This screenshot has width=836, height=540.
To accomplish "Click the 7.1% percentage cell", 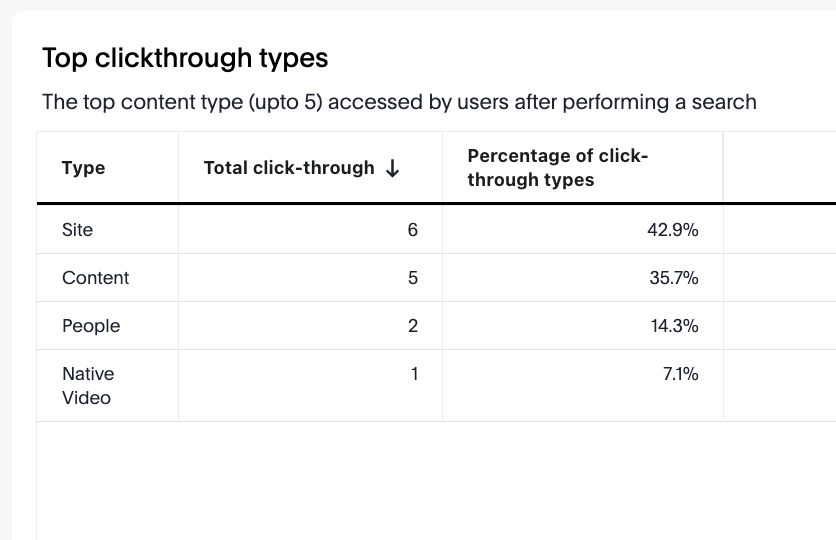I will click(x=680, y=374).
